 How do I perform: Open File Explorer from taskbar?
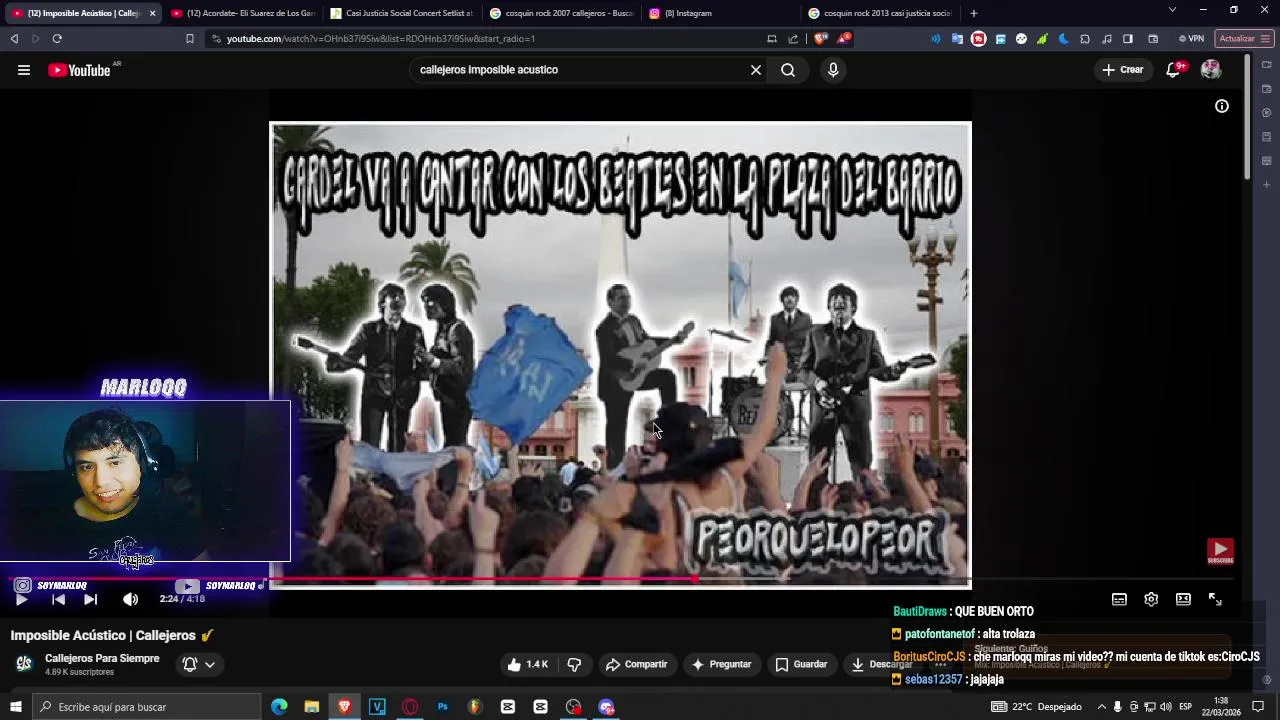pyautogui.click(x=312, y=707)
